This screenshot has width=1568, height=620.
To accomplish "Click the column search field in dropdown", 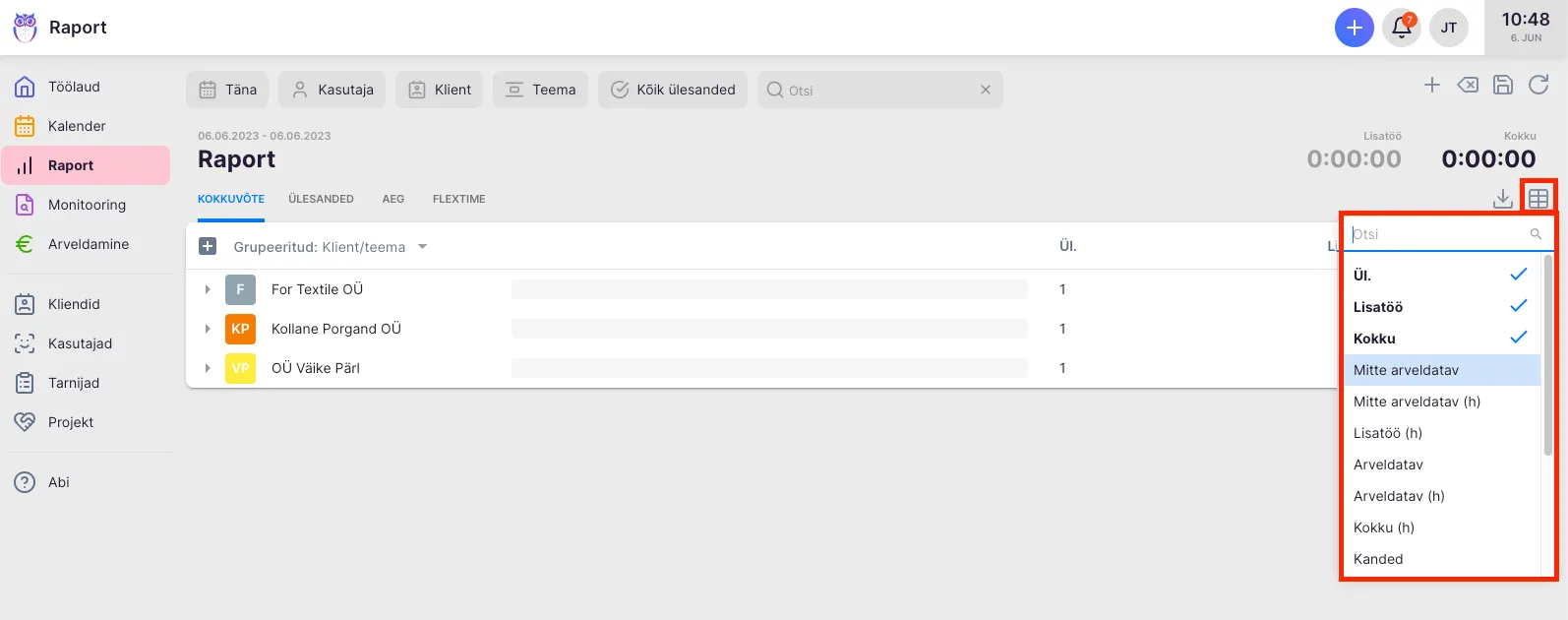I will [1438, 234].
